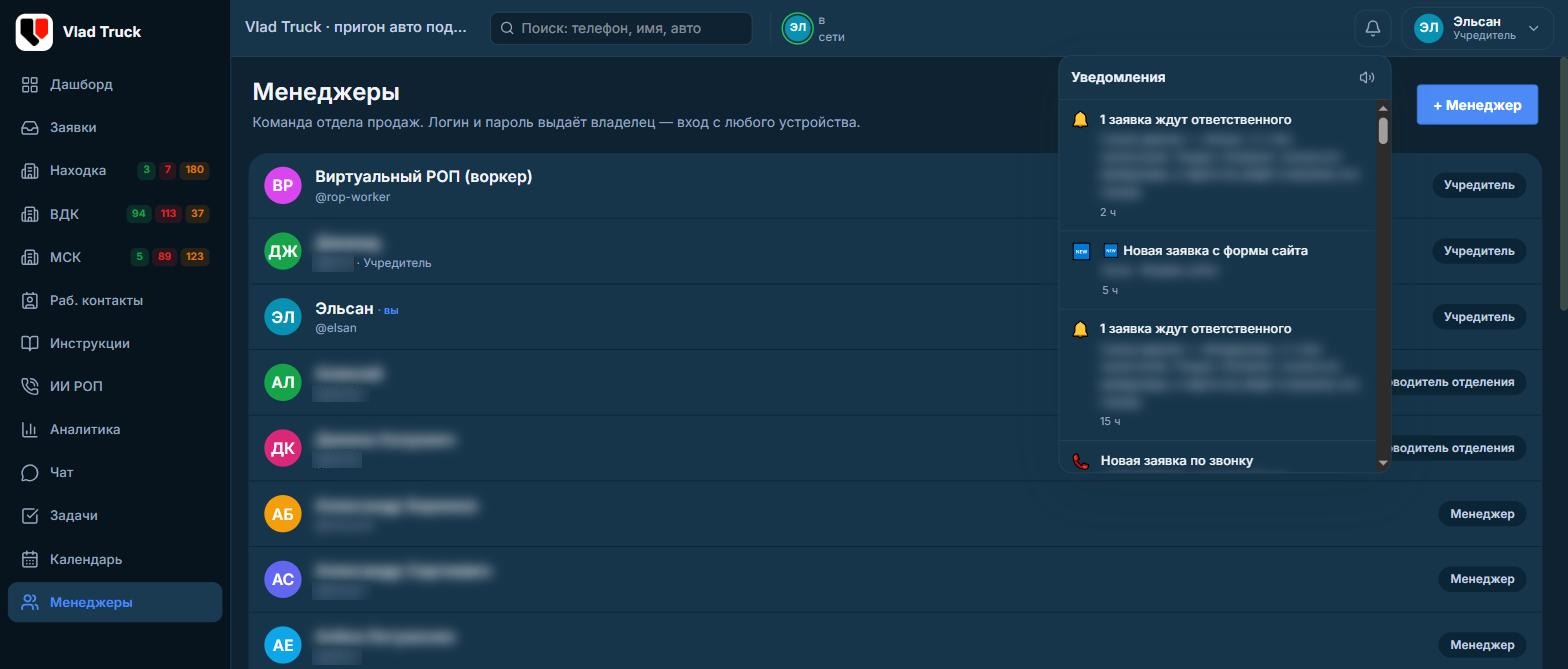Click the ВР avatar of Виртуальный РОП
Screen dimensions: 1568x669
click(x=283, y=185)
